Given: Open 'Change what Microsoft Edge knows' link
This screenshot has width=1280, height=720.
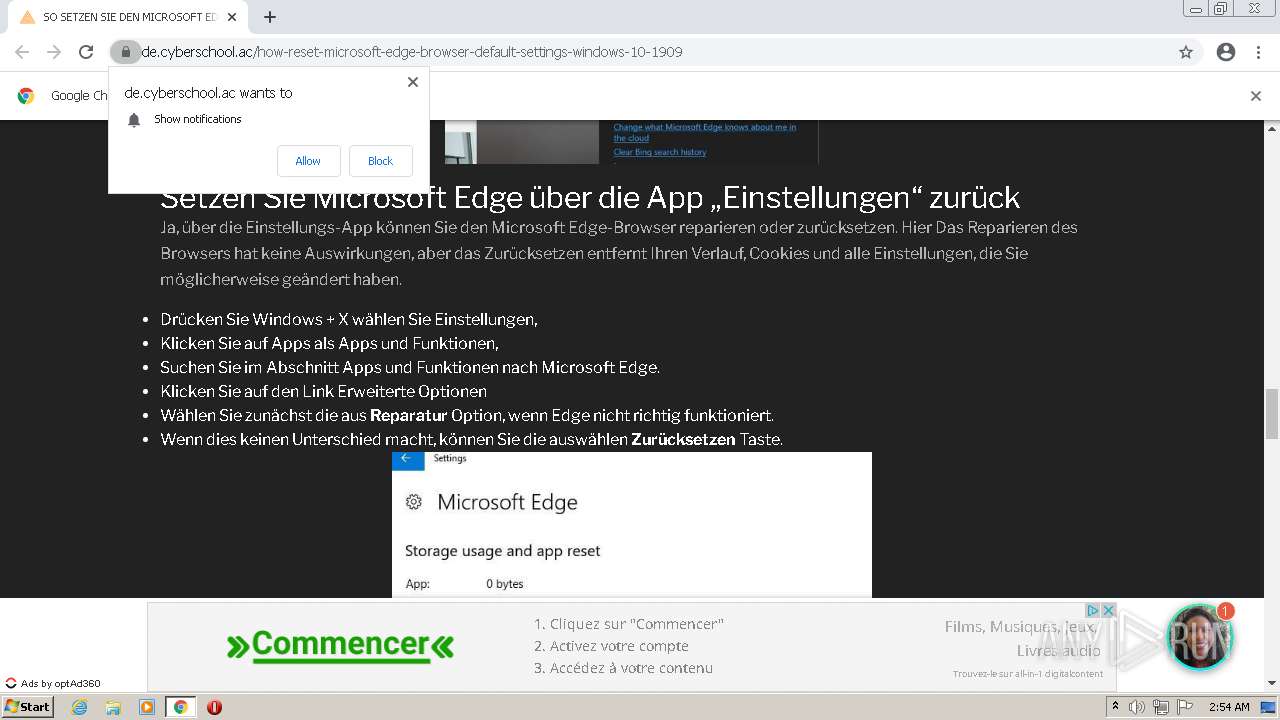Looking at the screenshot, I should point(705,132).
